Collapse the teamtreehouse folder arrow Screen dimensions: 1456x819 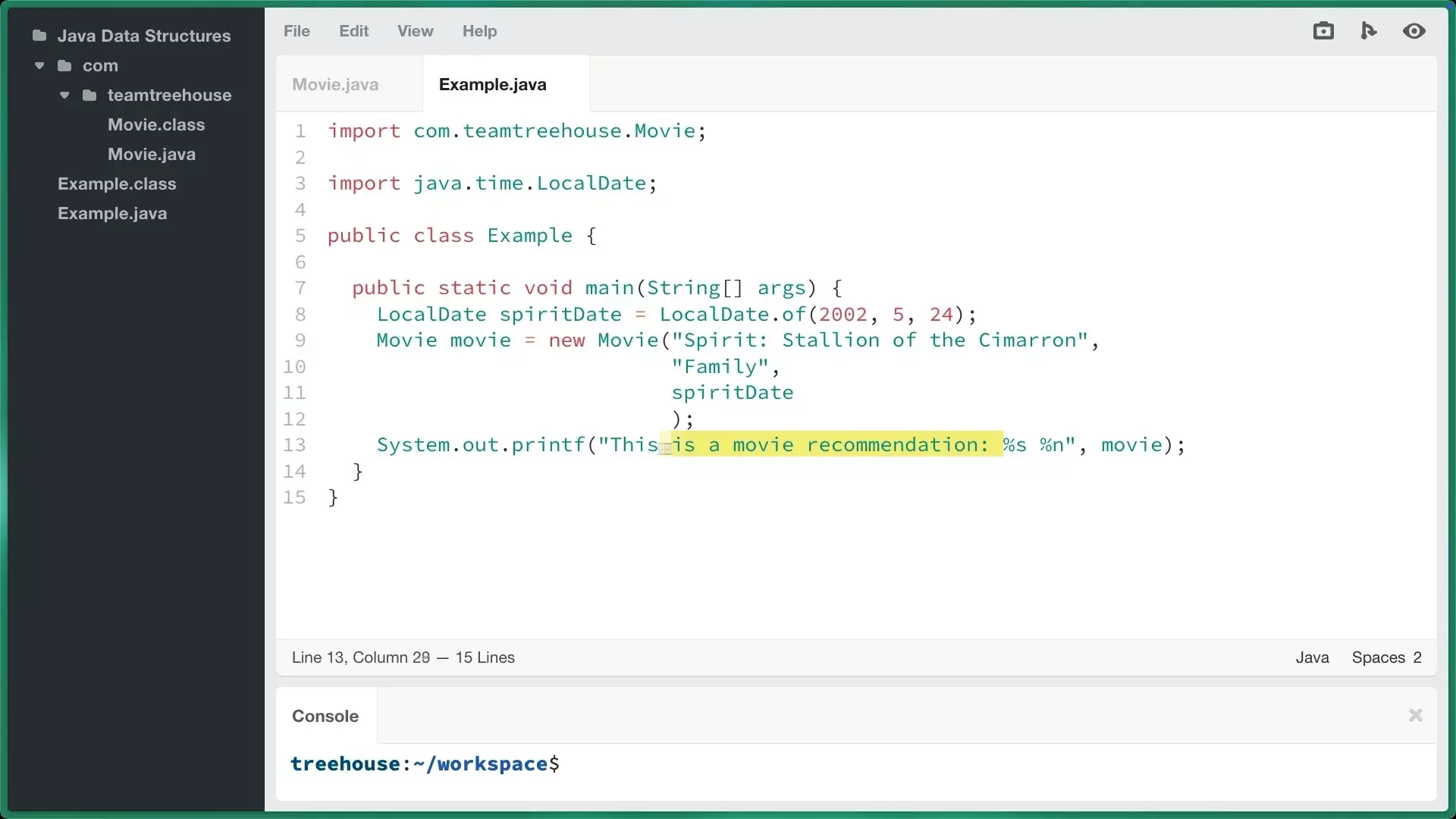click(64, 96)
